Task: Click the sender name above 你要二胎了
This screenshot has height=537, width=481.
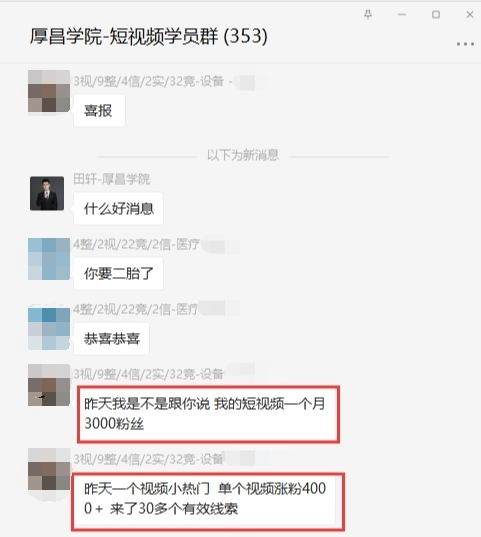Action: [136, 244]
